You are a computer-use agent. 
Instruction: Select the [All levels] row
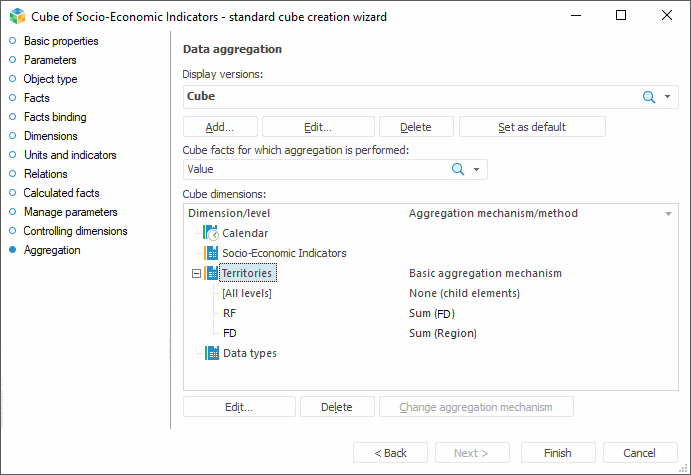pos(247,293)
